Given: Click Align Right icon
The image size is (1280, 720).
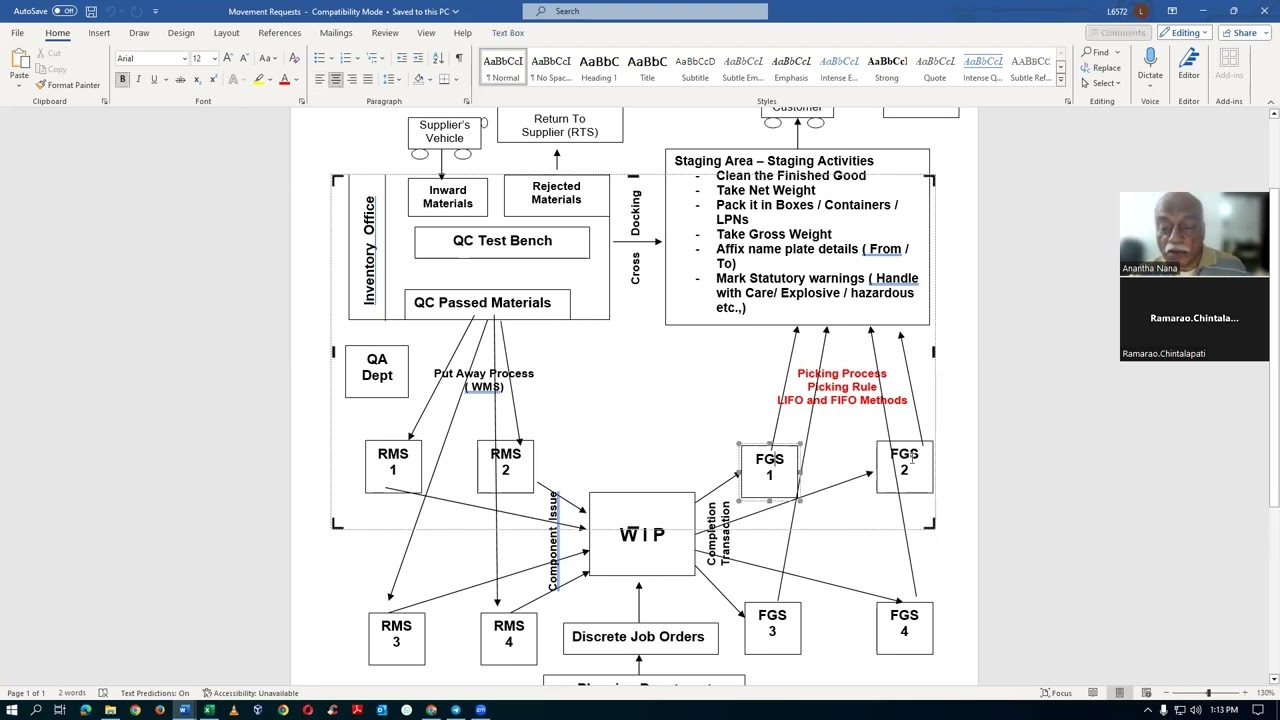Looking at the screenshot, I should [351, 79].
